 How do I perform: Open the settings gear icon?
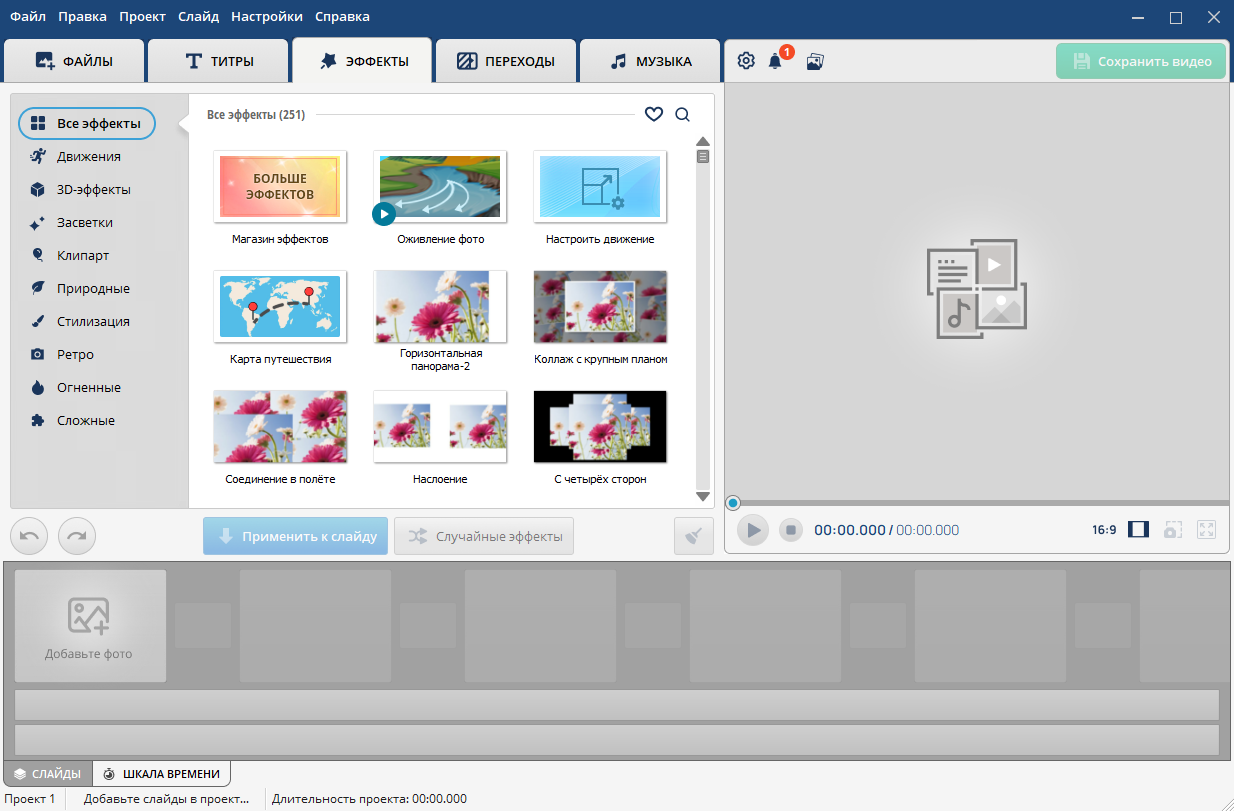[746, 61]
